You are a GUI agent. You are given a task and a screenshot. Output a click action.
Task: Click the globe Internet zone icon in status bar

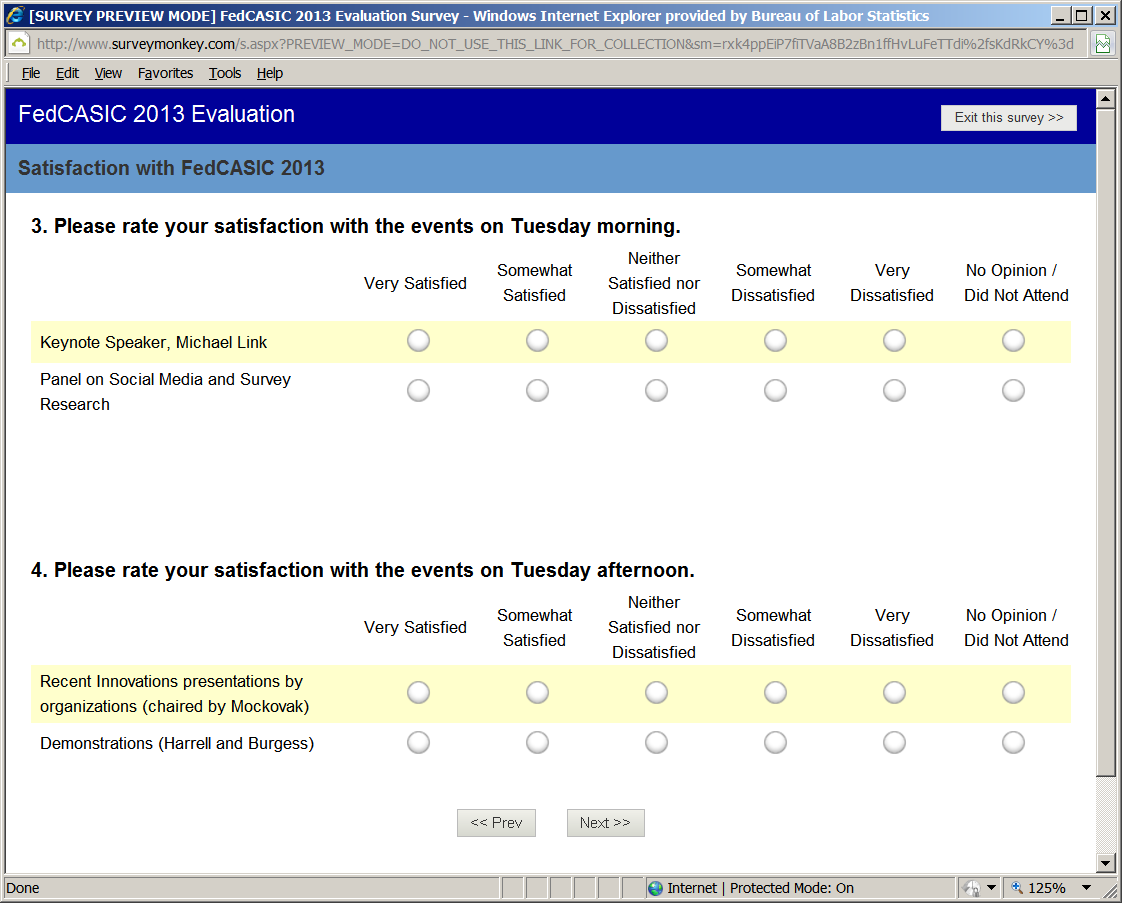coord(655,888)
